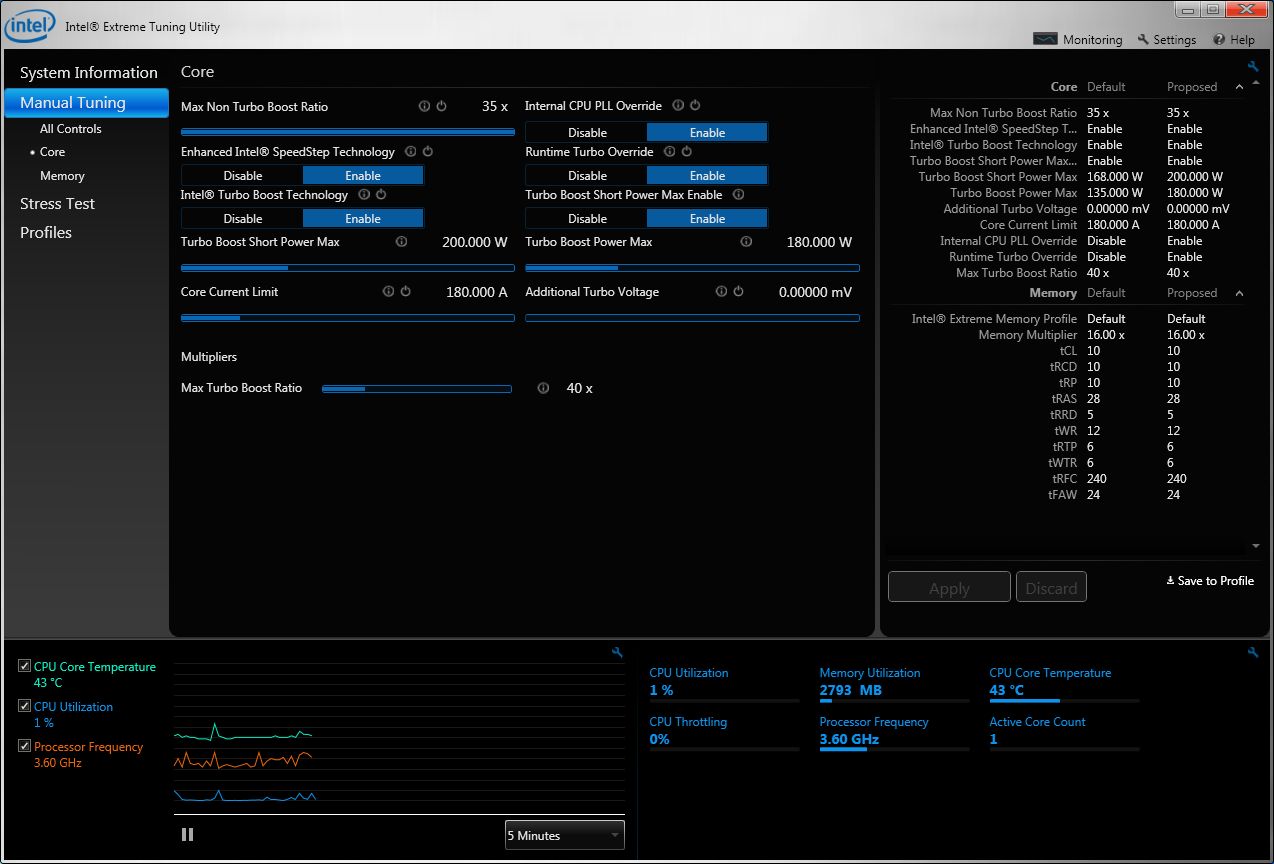This screenshot has width=1274, height=864.
Task: Click the 180.000 A Core Current Limit value
Action: (477, 292)
